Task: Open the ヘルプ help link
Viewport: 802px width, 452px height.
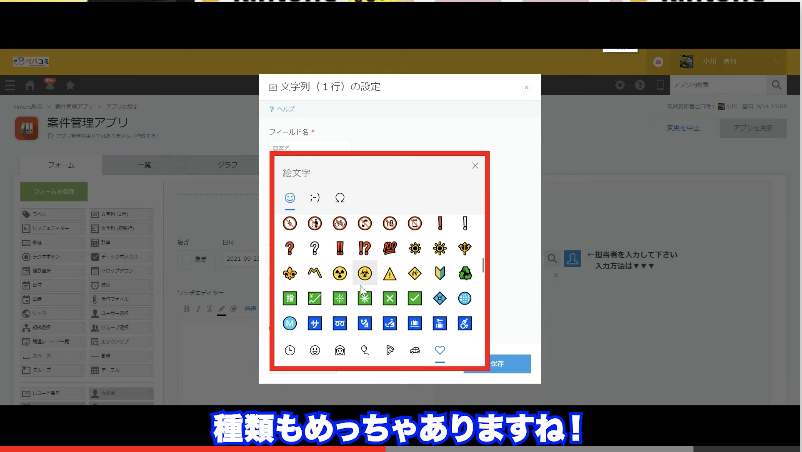Action: pos(284,108)
